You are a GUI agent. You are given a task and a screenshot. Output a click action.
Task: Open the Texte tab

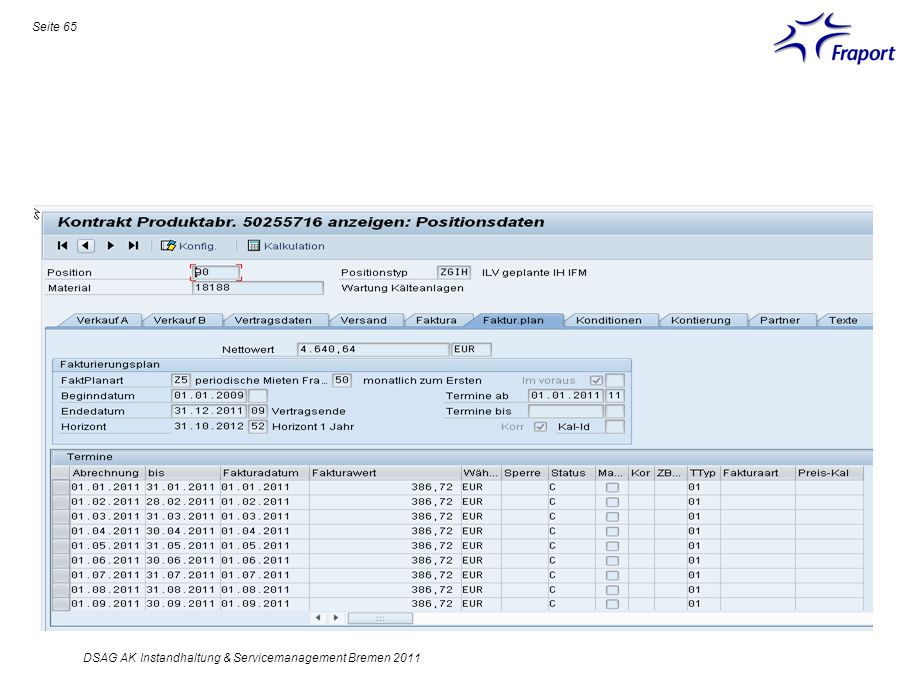coord(843,320)
